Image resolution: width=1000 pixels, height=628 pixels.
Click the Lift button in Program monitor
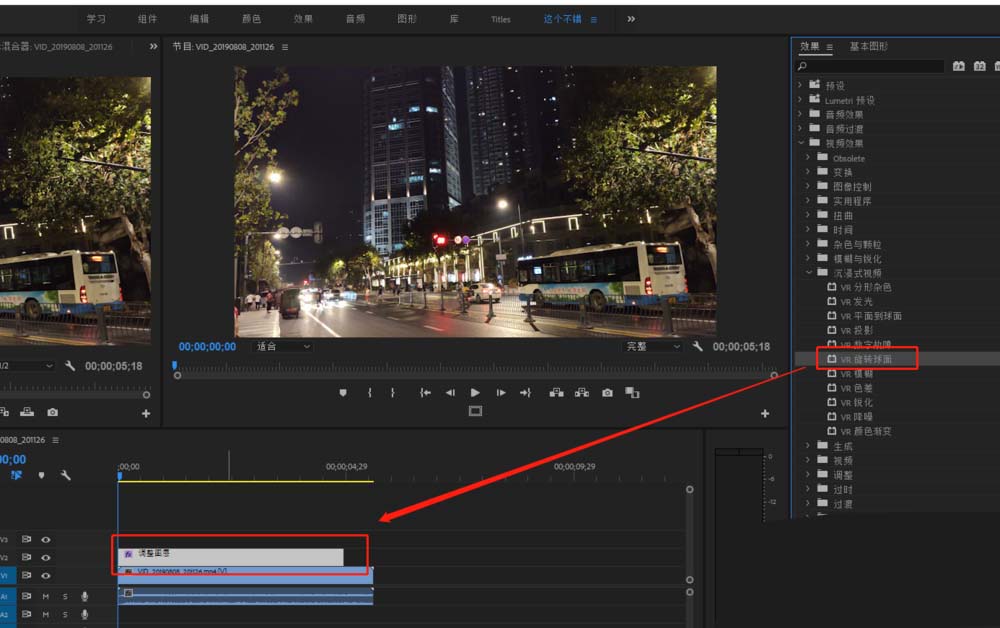pos(556,393)
